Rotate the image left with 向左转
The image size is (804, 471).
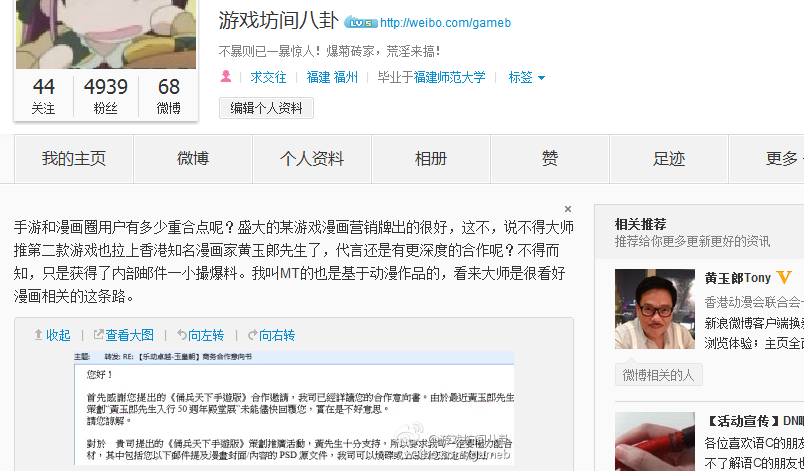point(200,335)
